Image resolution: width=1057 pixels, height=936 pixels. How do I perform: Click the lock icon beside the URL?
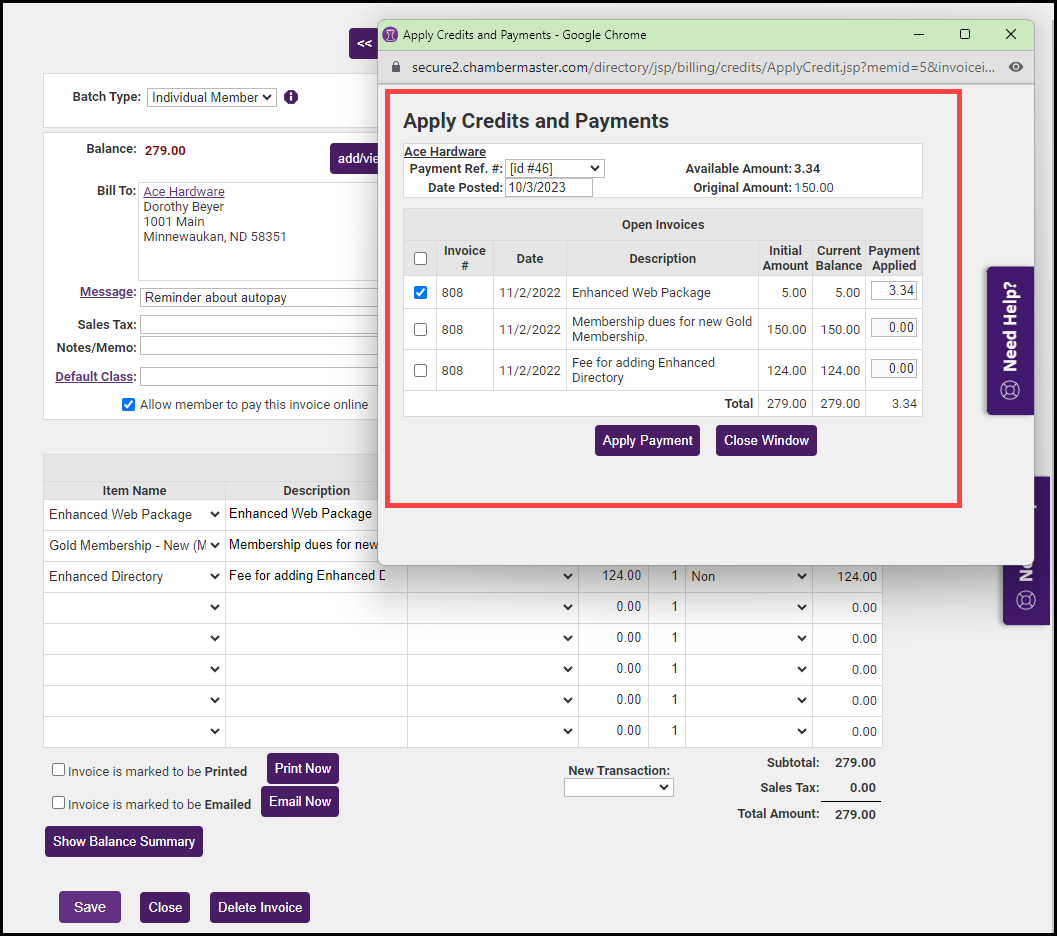point(396,67)
